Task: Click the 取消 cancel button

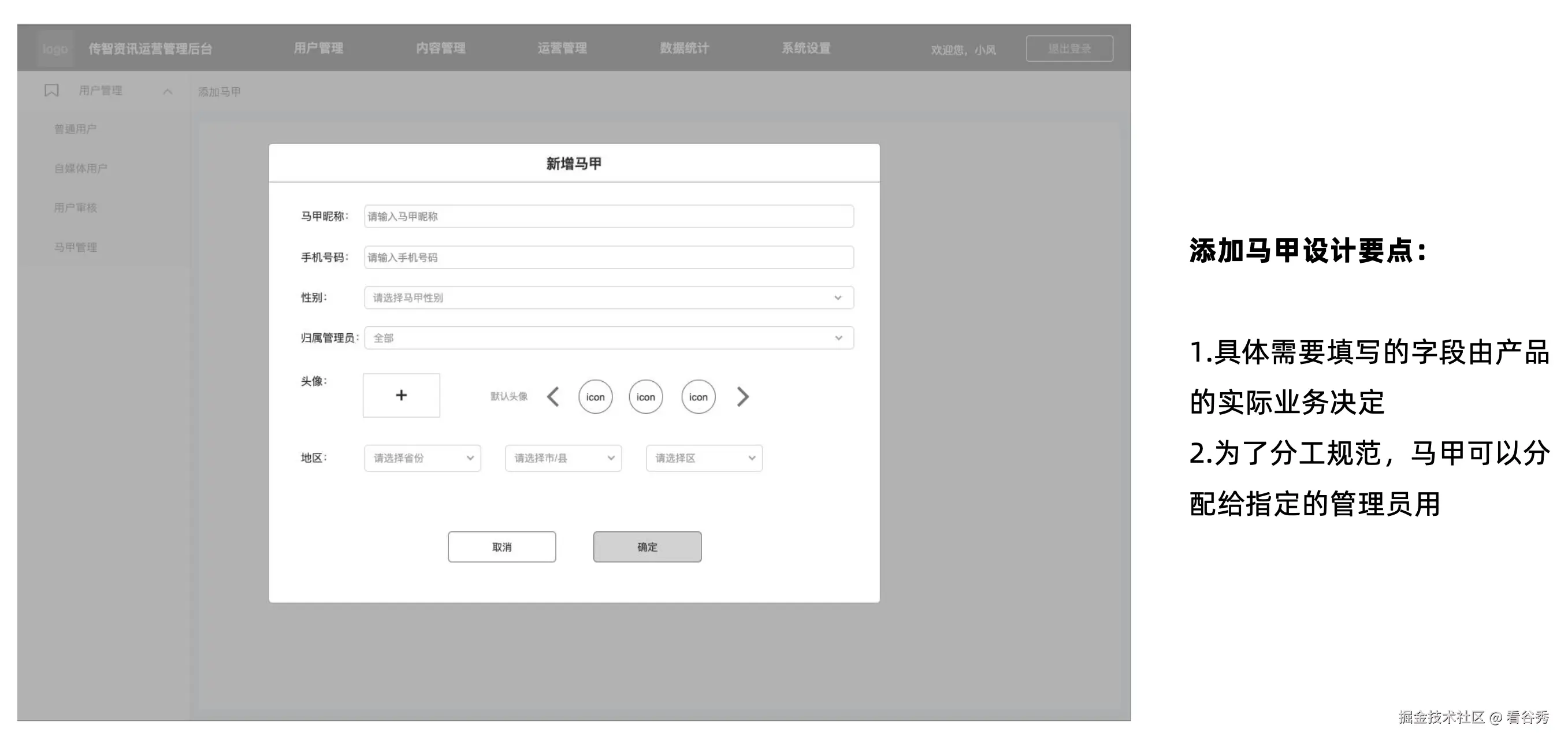Action: 501,546
